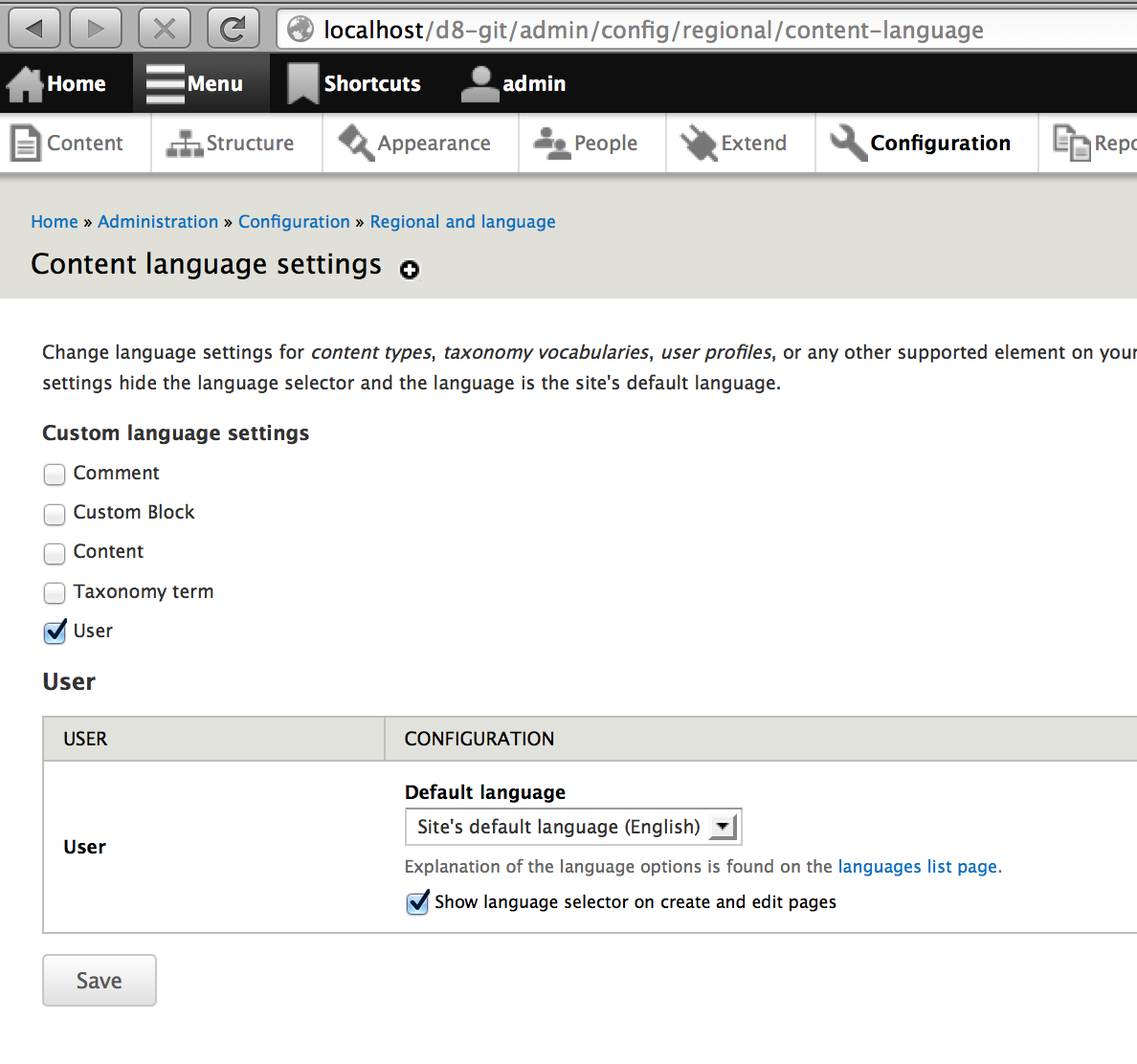Open the Shortcuts toolbar text label
The image size is (1137, 1064).
372,83
